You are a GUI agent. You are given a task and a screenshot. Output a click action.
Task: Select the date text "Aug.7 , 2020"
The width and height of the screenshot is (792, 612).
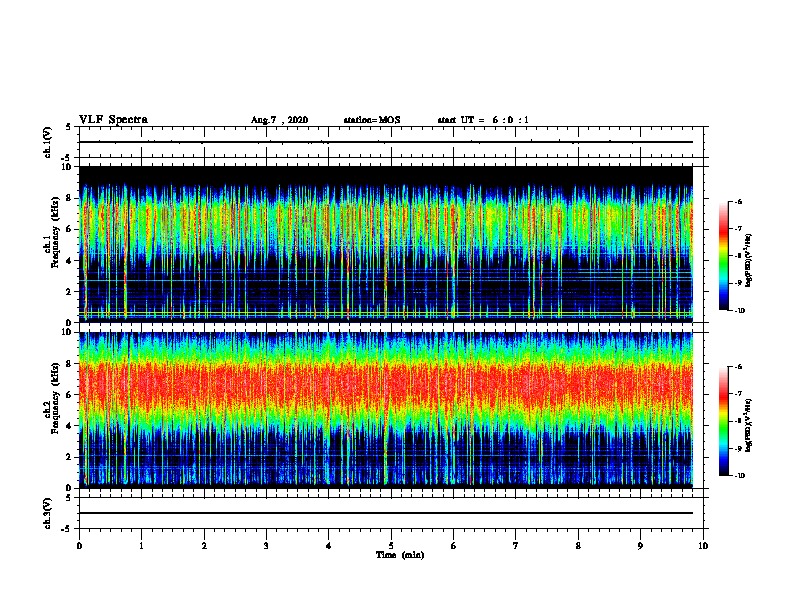tap(279, 120)
